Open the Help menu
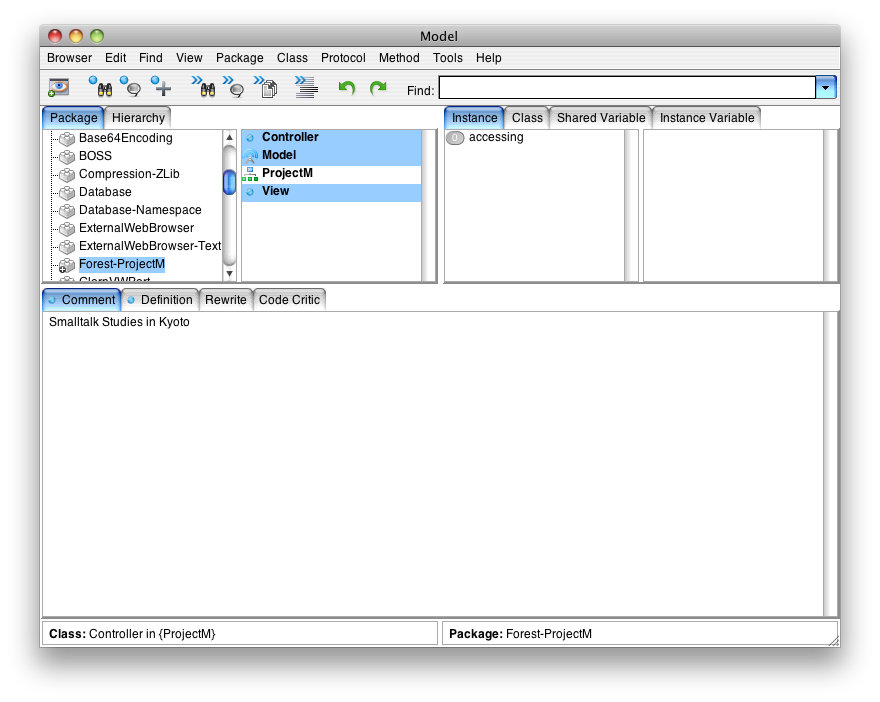 [489, 58]
